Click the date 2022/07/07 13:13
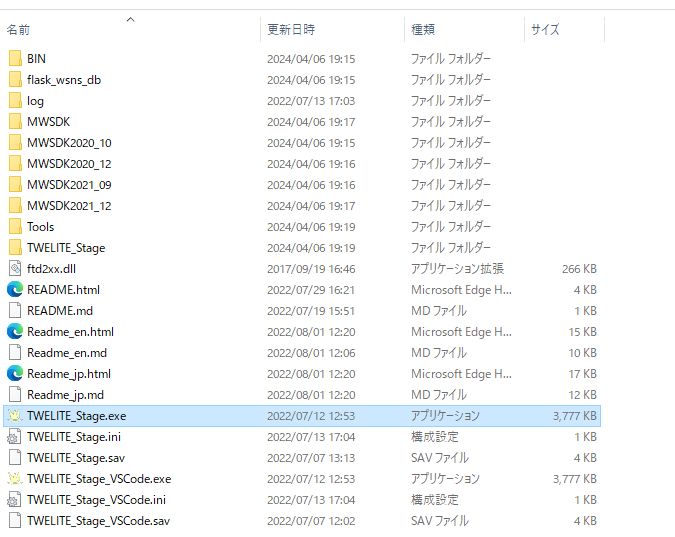The height and width of the screenshot is (537, 675). pos(311,458)
